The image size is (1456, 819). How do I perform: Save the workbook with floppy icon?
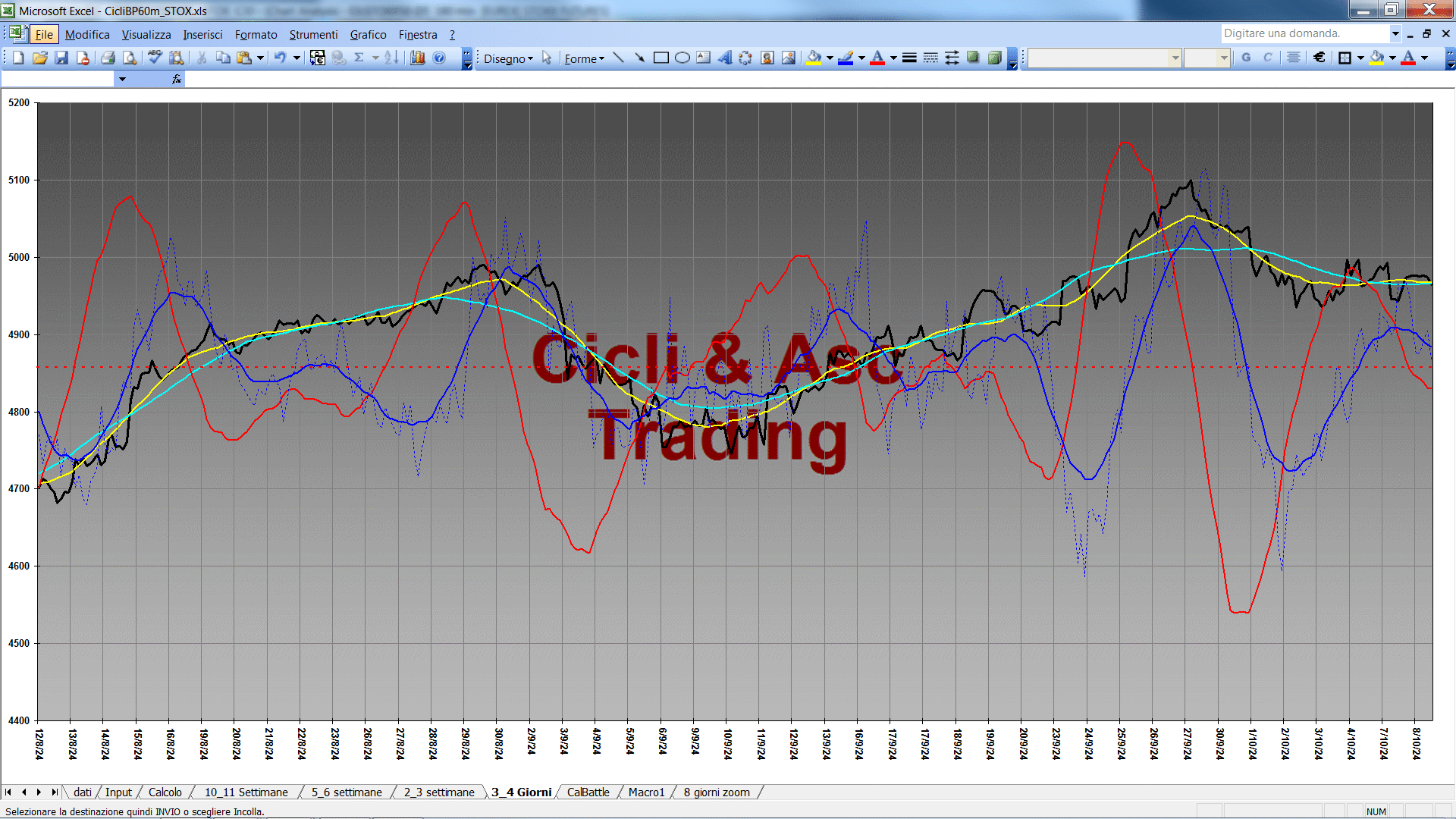(x=61, y=58)
